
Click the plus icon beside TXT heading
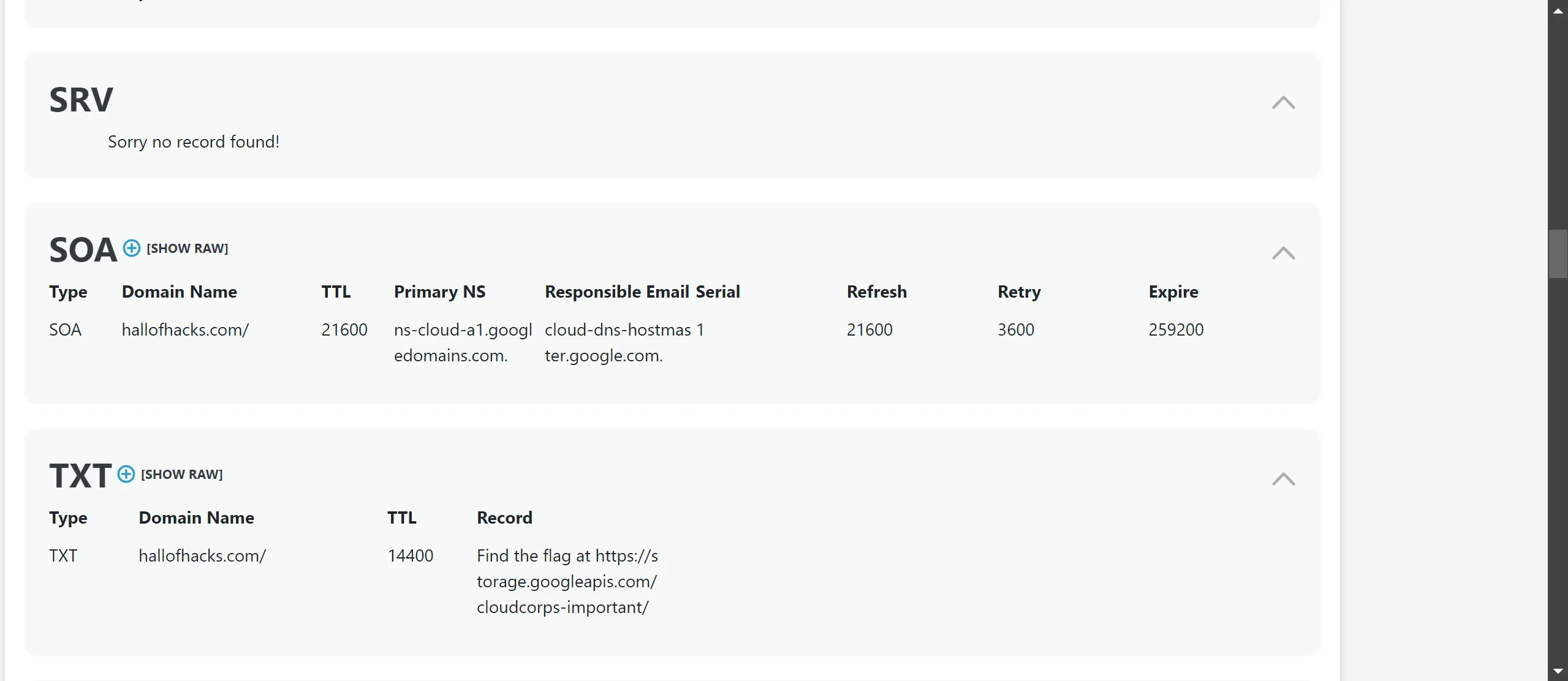click(126, 474)
